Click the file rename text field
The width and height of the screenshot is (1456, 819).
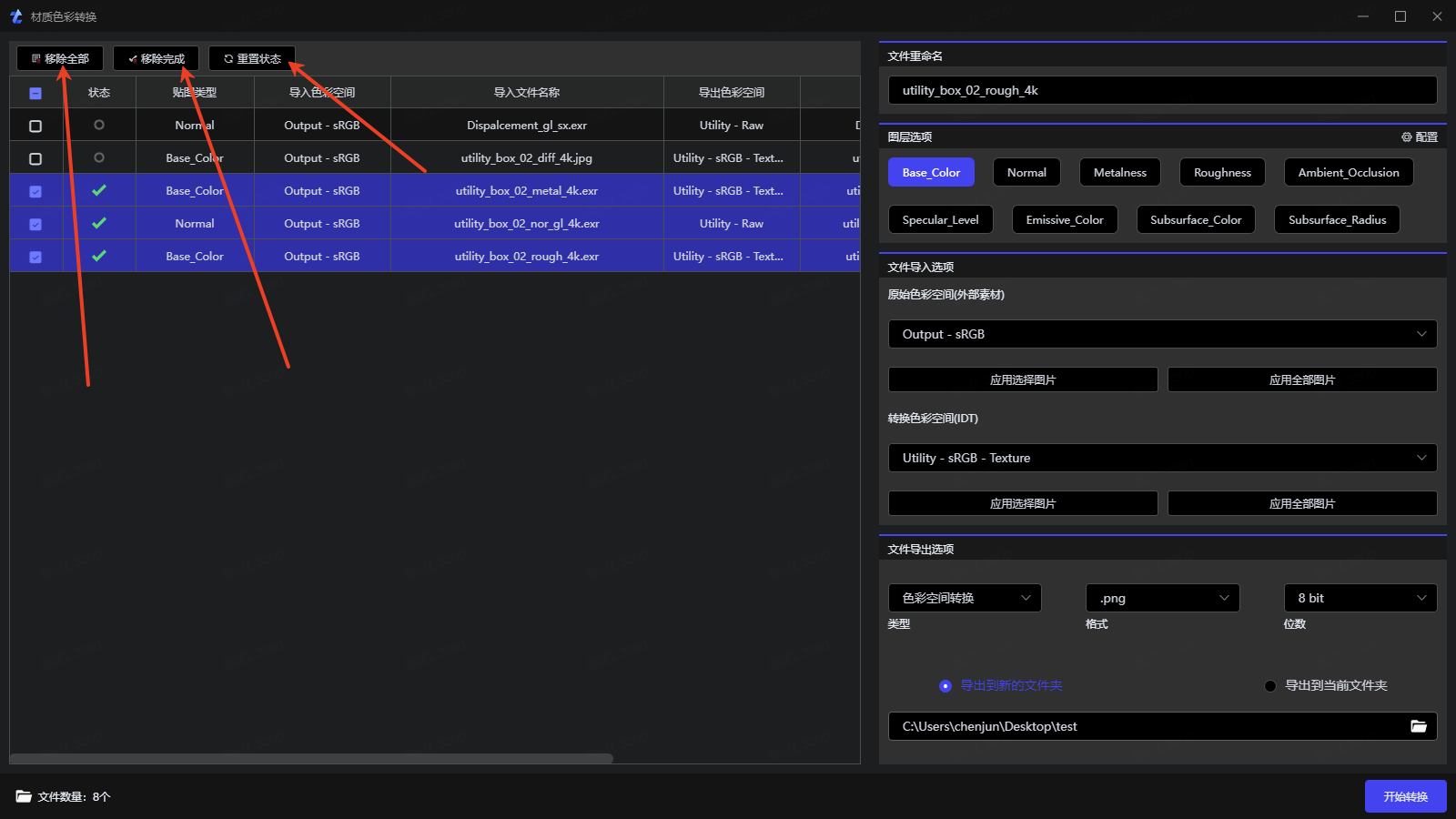(1162, 90)
